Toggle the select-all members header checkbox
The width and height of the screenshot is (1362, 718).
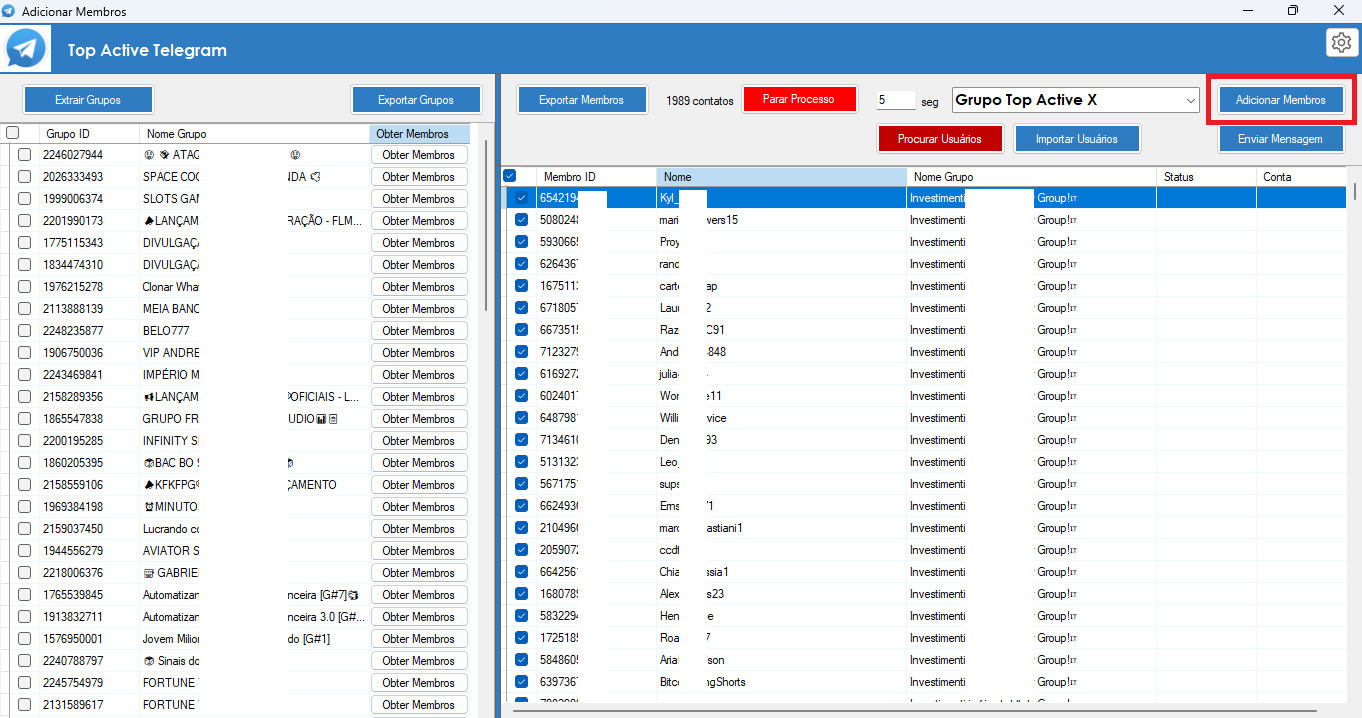coord(510,176)
